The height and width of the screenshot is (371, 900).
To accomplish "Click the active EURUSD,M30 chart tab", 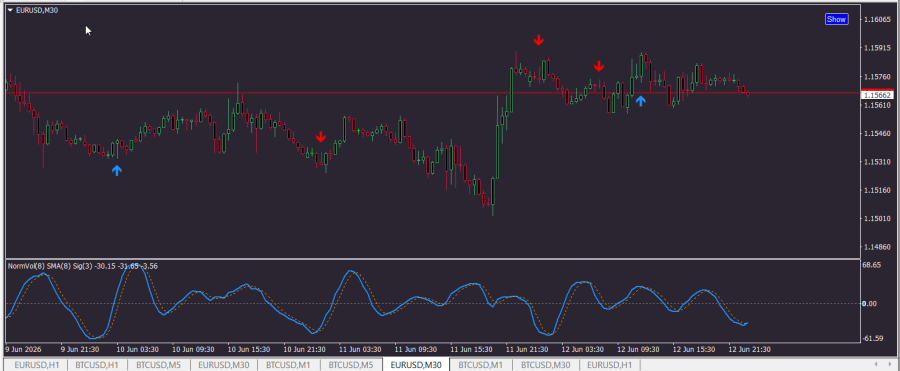I will pos(416,365).
